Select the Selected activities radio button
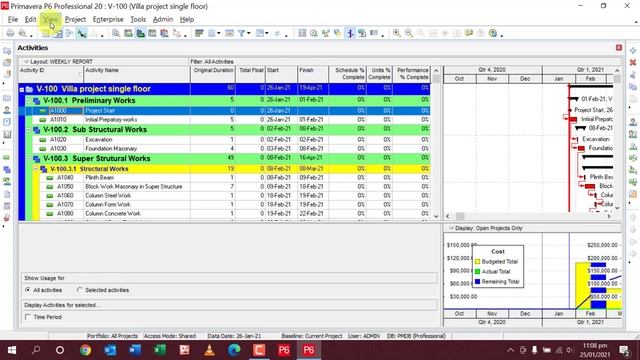This screenshot has height=360, width=640. [x=79, y=290]
